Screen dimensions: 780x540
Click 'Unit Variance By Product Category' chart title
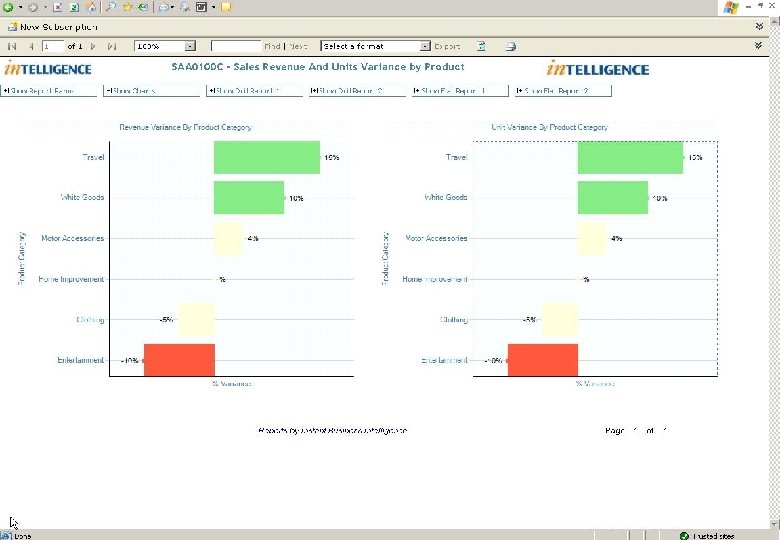click(549, 127)
